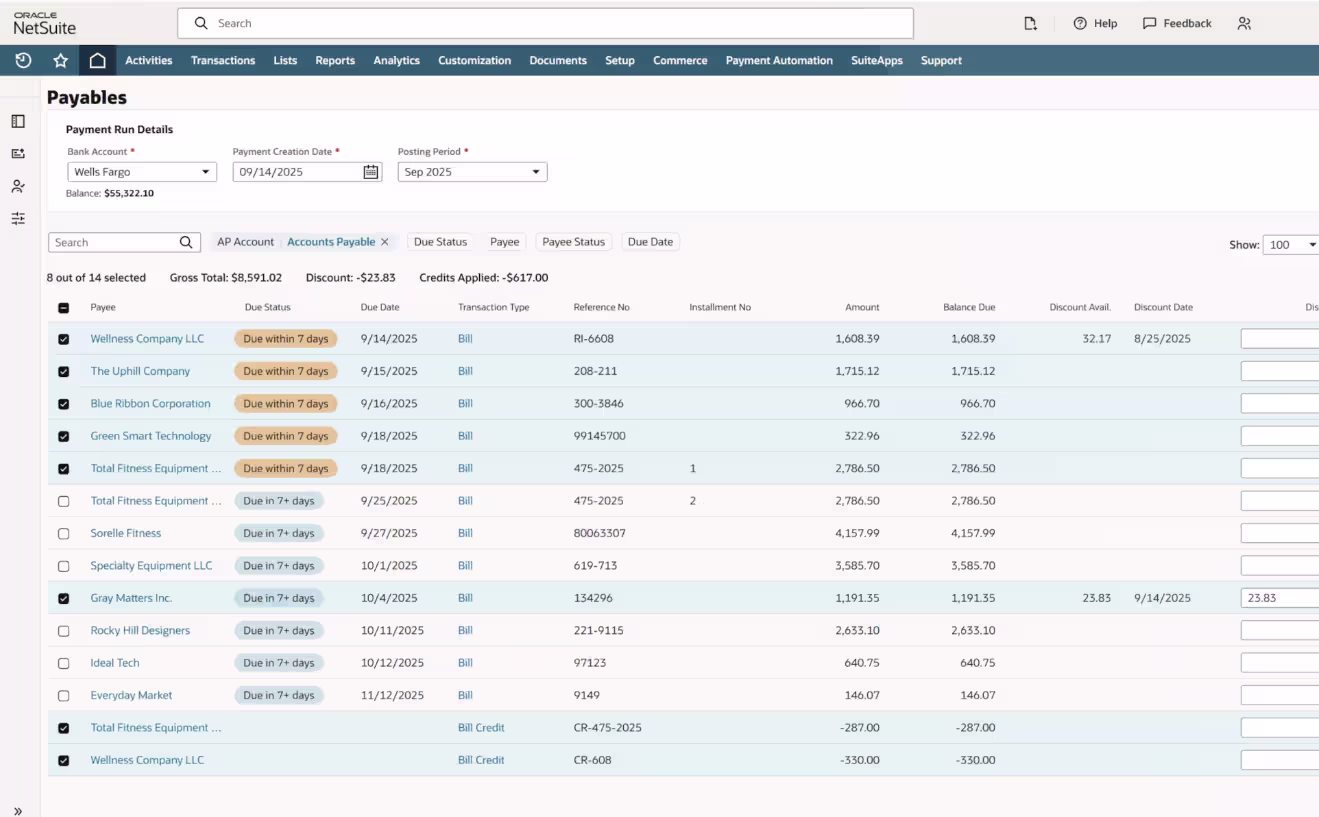
Task: Click the 32.17 discount available value
Action: tap(1097, 339)
